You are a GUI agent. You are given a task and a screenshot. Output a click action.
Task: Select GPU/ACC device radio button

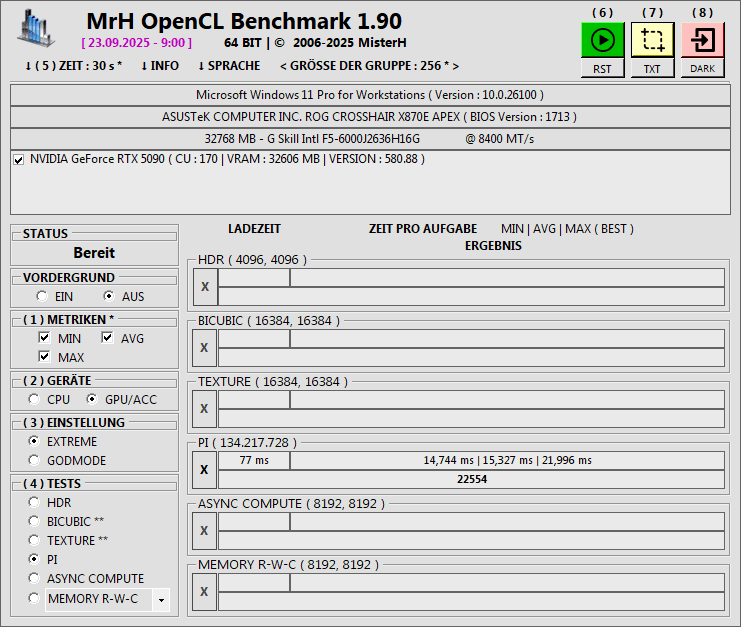pyautogui.click(x=92, y=399)
